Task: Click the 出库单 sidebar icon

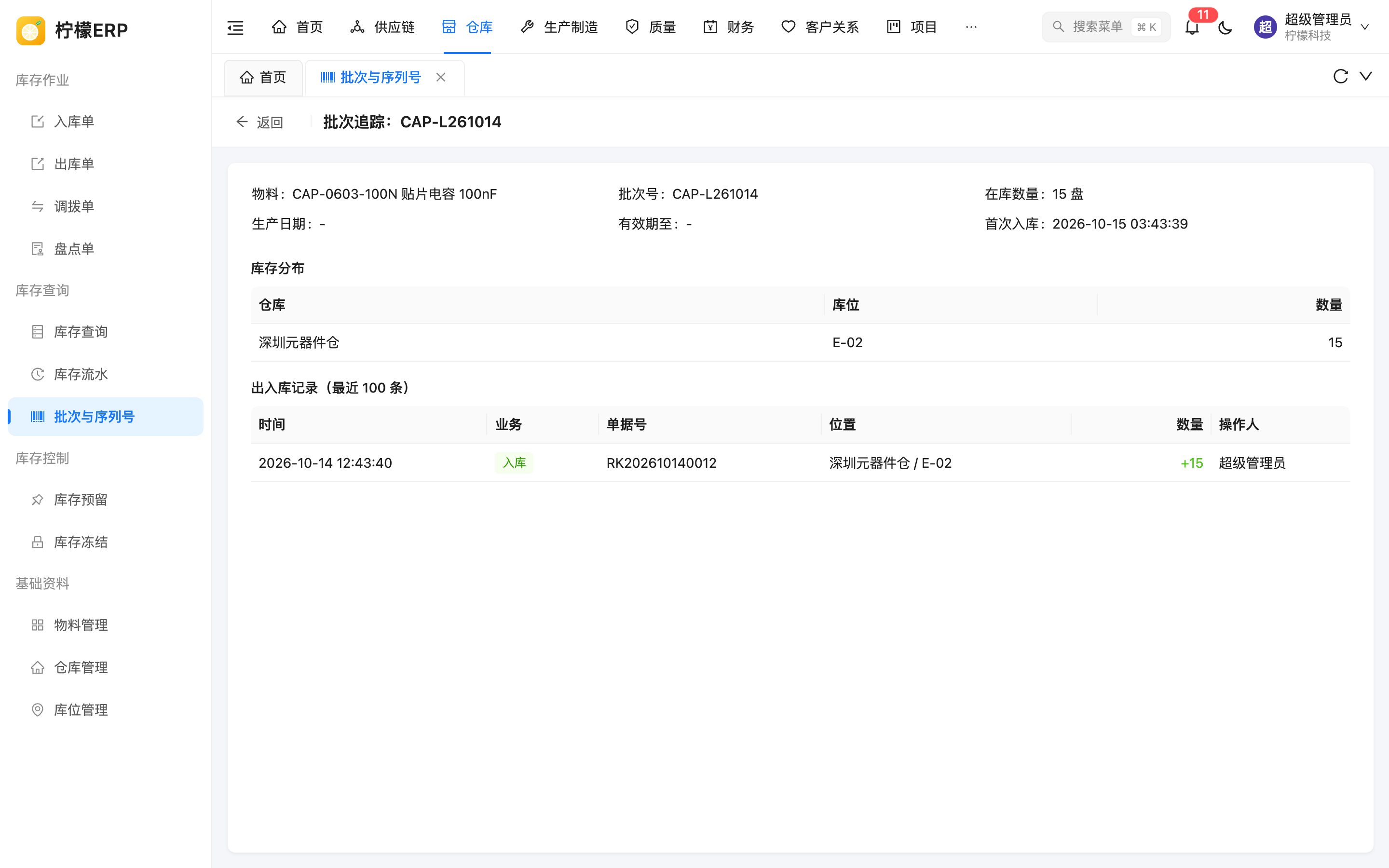Action: (x=37, y=164)
